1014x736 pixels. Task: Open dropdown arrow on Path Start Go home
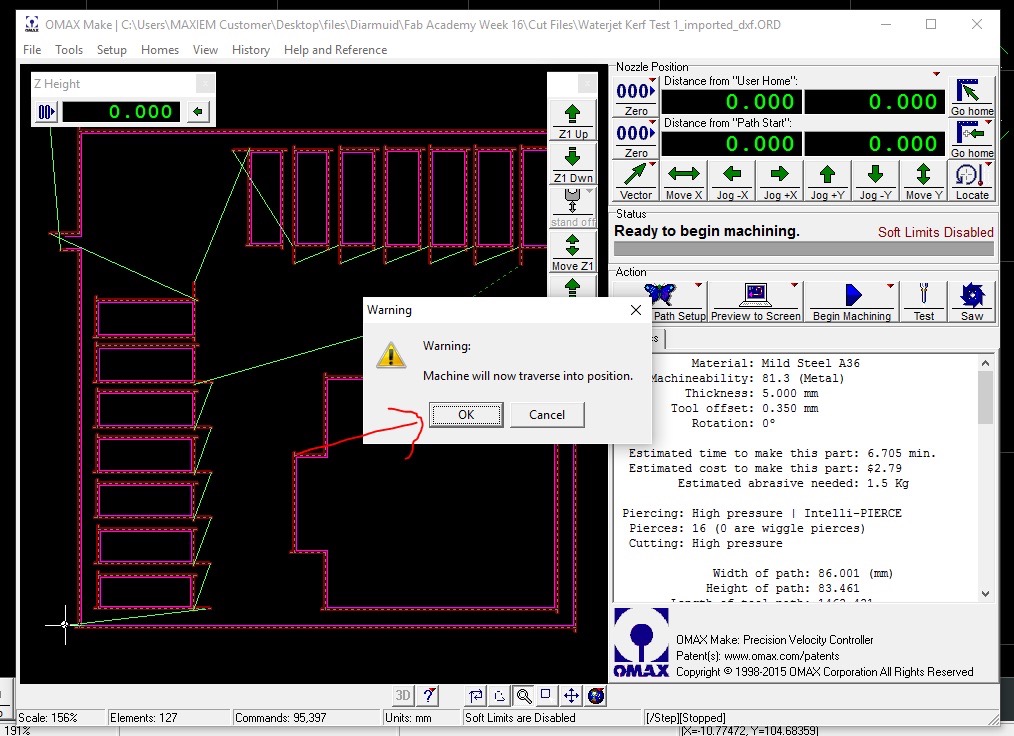coord(989,122)
